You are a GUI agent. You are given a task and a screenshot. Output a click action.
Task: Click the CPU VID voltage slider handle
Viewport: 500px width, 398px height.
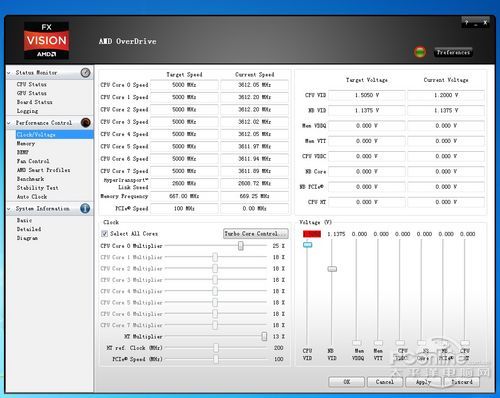[307, 245]
